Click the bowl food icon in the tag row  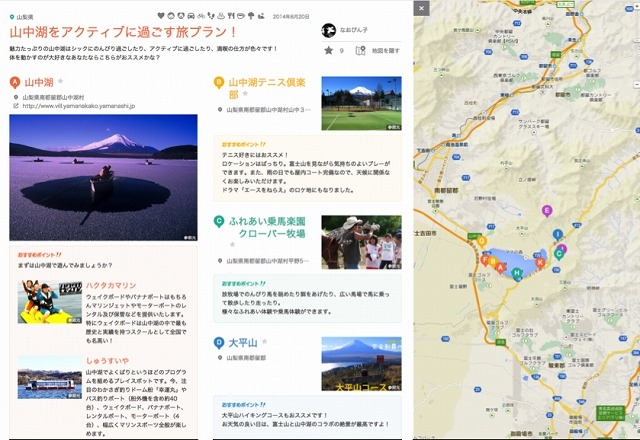point(241,16)
